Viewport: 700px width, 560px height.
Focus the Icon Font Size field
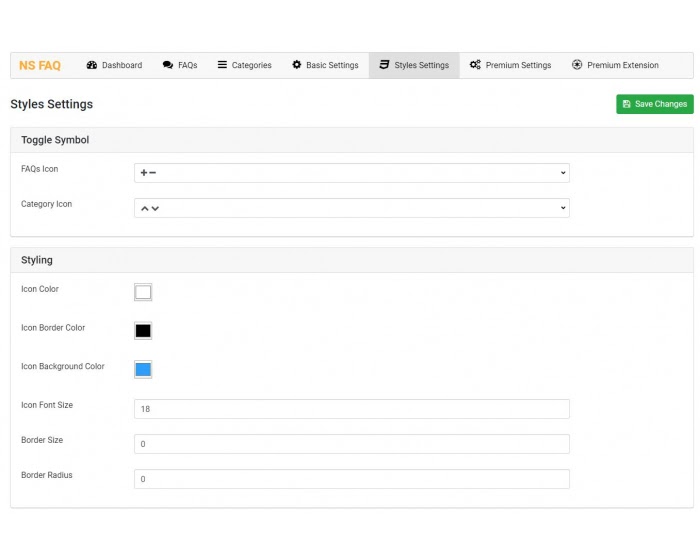pos(351,409)
